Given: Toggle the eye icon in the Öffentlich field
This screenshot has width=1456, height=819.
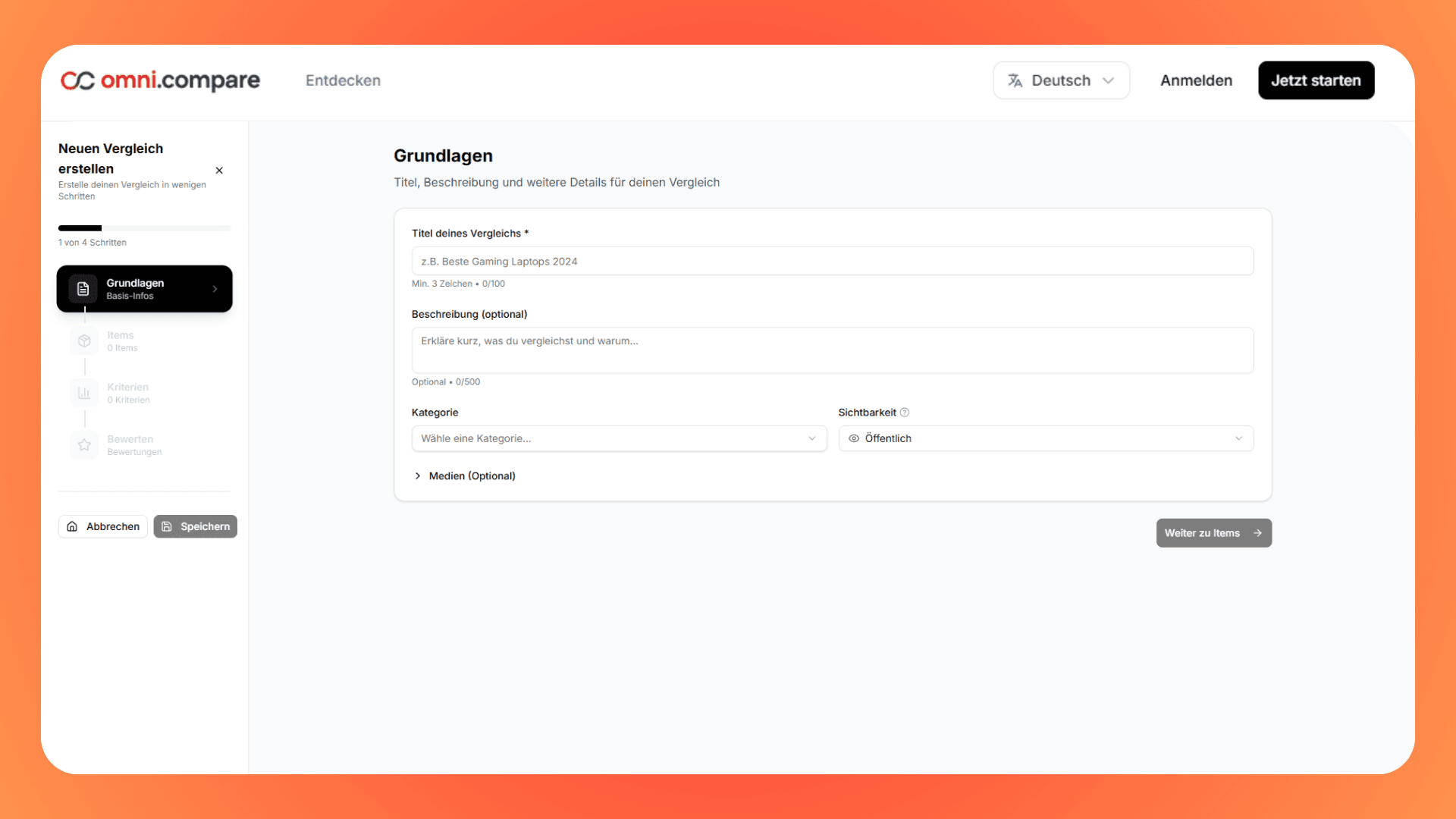Looking at the screenshot, I should 854,438.
